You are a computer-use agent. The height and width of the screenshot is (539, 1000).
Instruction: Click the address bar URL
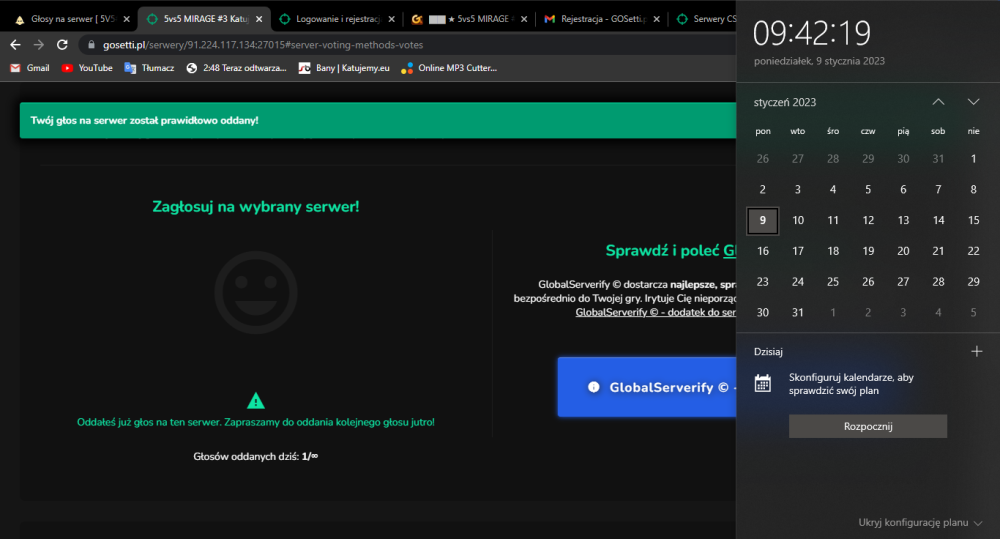coord(263,45)
